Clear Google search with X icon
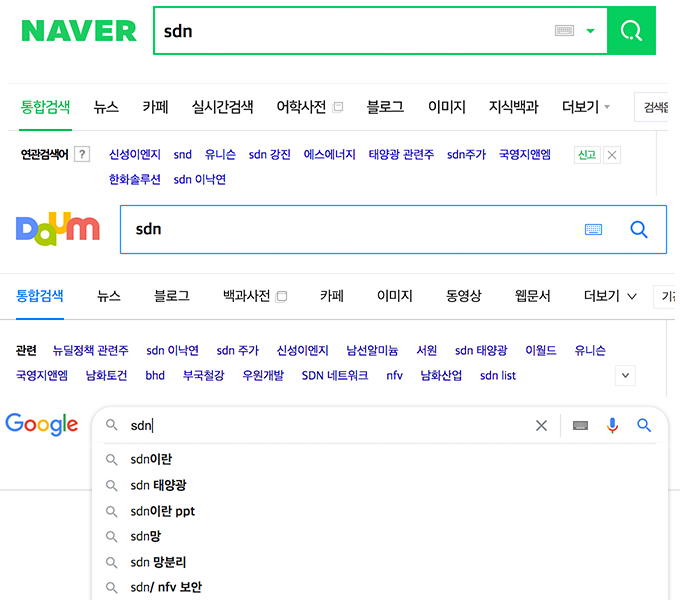This screenshot has width=680, height=600. pos(541,425)
